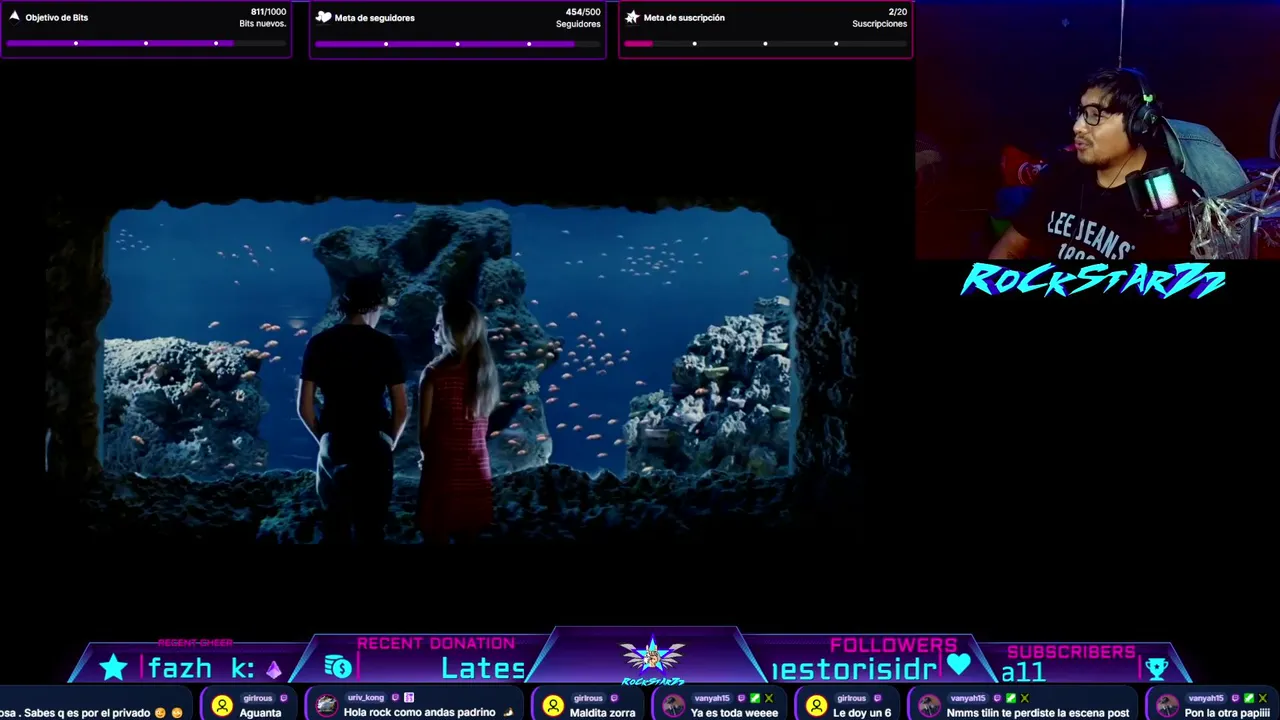
Task: Click the '2/20' subscriptions counter
Action: tap(898, 12)
